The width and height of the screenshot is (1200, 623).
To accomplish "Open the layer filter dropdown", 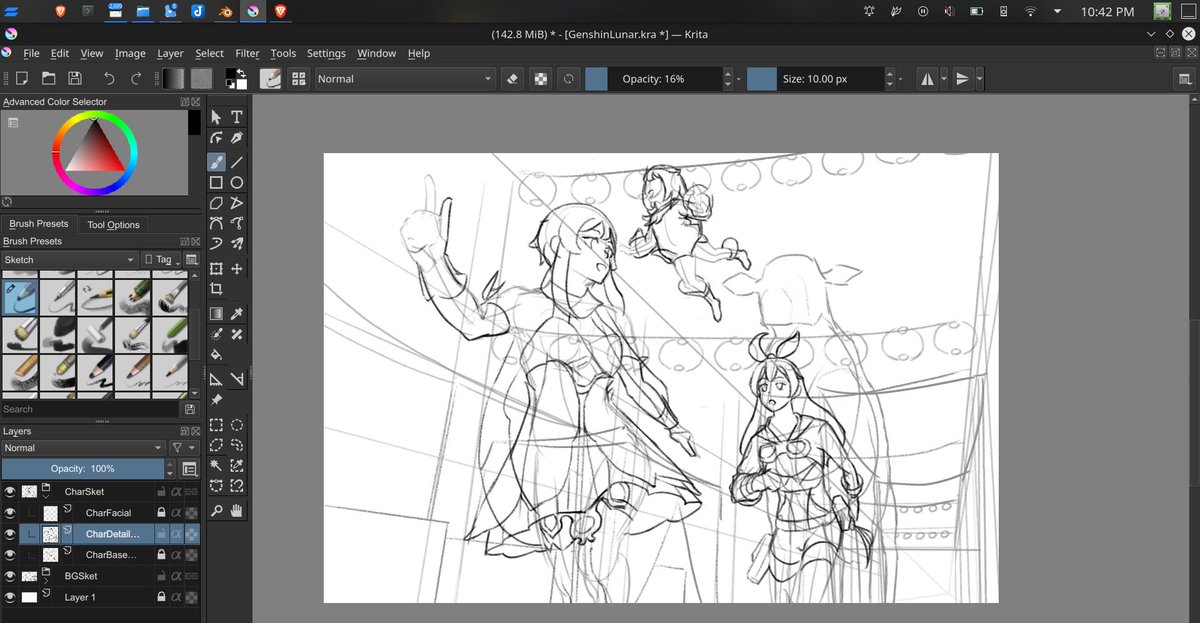I will [183, 448].
